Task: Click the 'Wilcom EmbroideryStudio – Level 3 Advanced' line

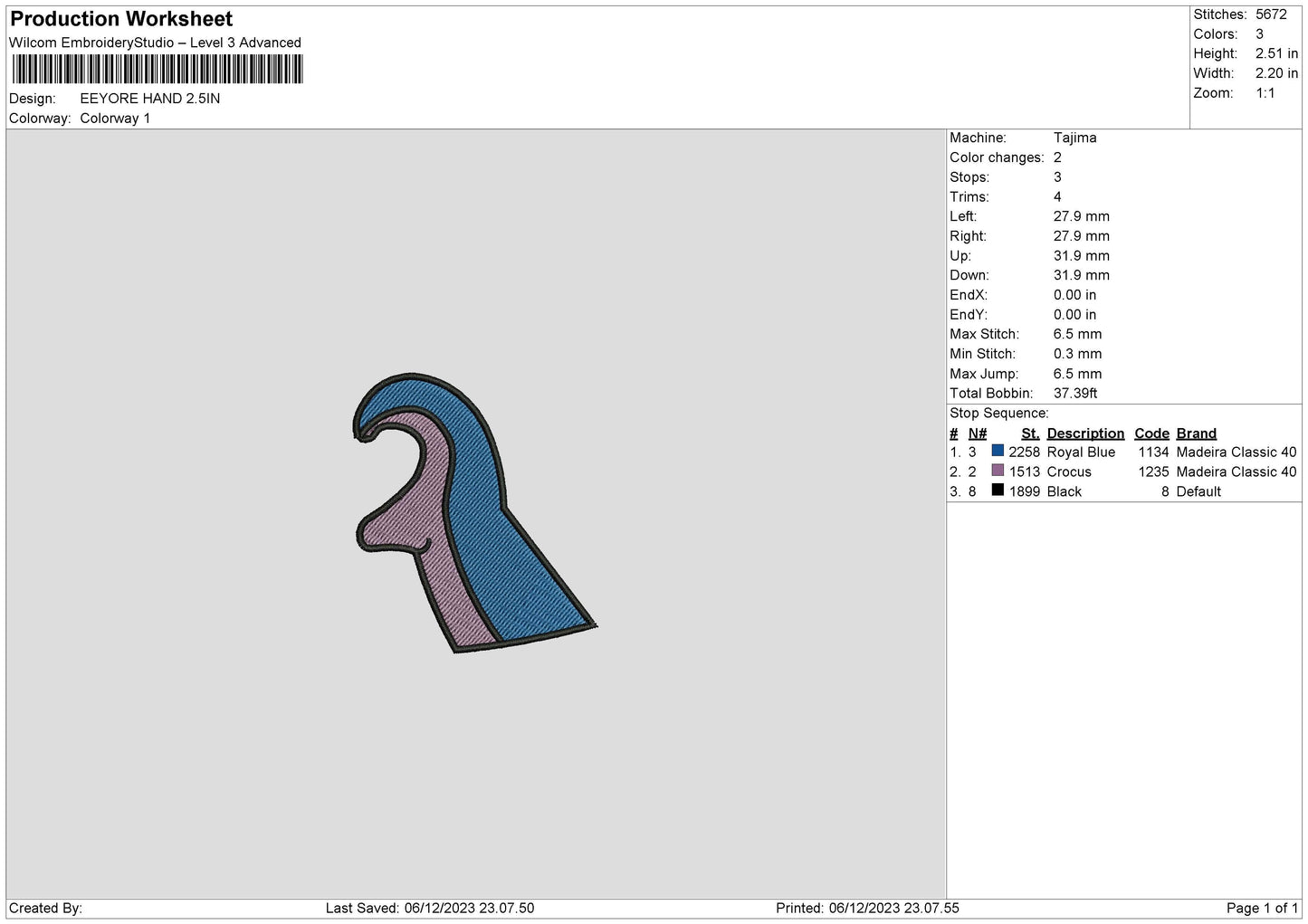Action: tap(155, 43)
